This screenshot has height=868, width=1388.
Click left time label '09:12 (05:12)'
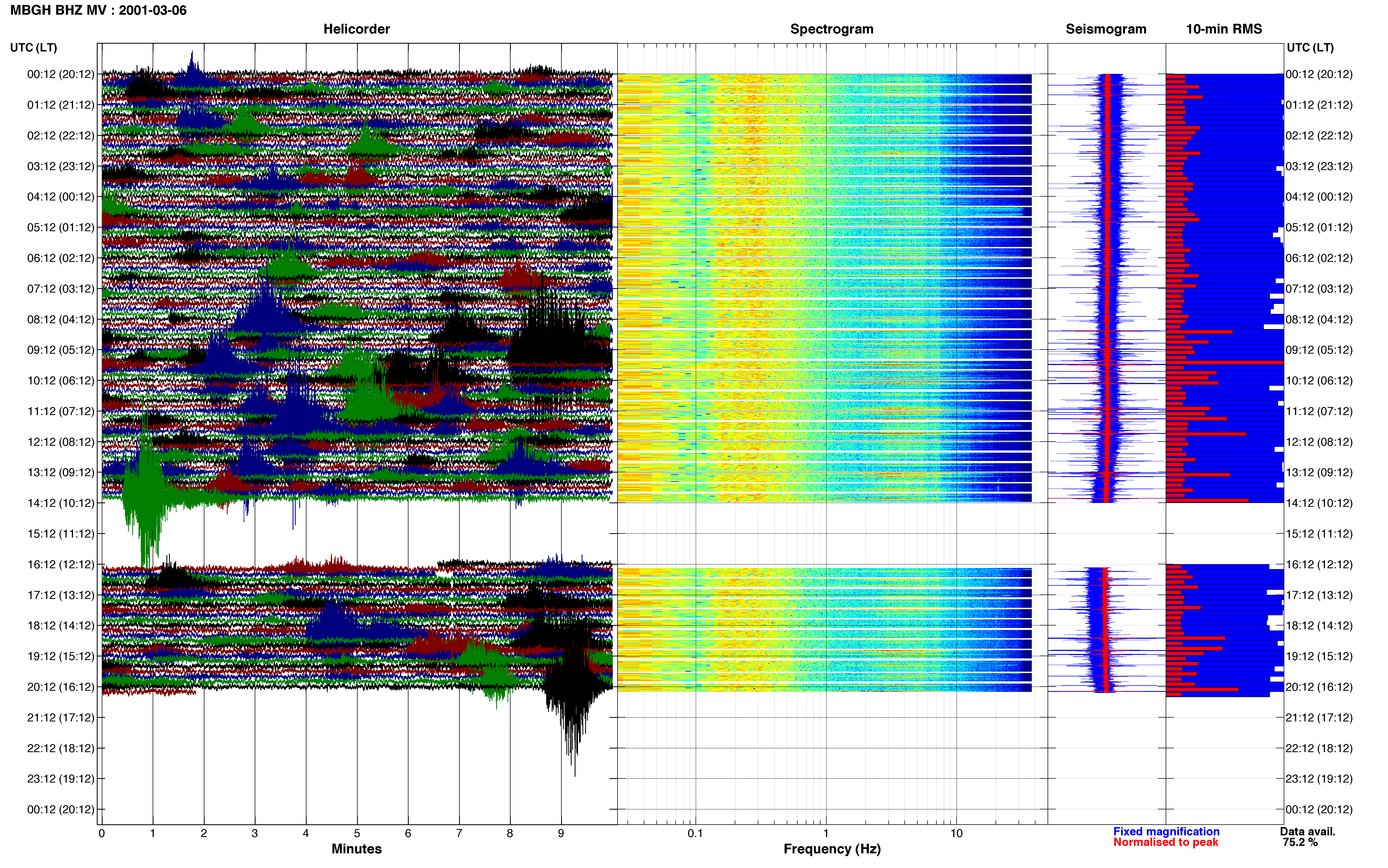[61, 350]
